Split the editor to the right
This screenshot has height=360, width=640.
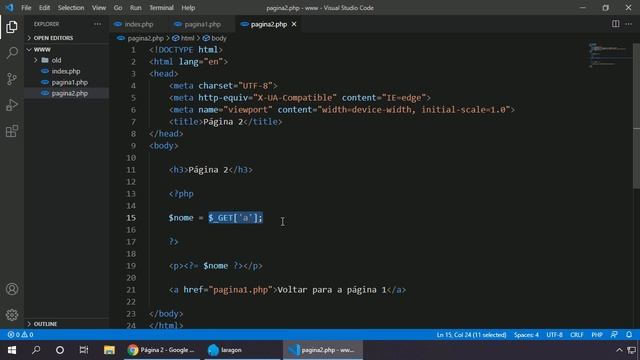coord(615,24)
